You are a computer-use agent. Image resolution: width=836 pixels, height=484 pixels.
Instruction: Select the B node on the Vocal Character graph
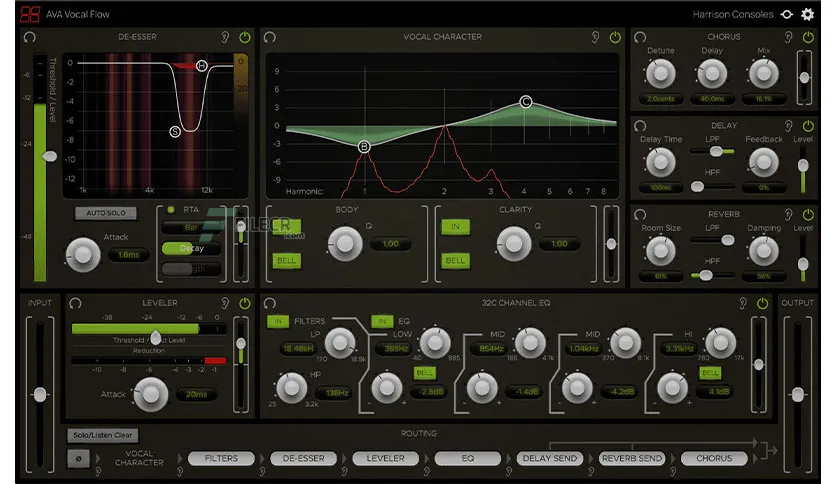(x=364, y=147)
